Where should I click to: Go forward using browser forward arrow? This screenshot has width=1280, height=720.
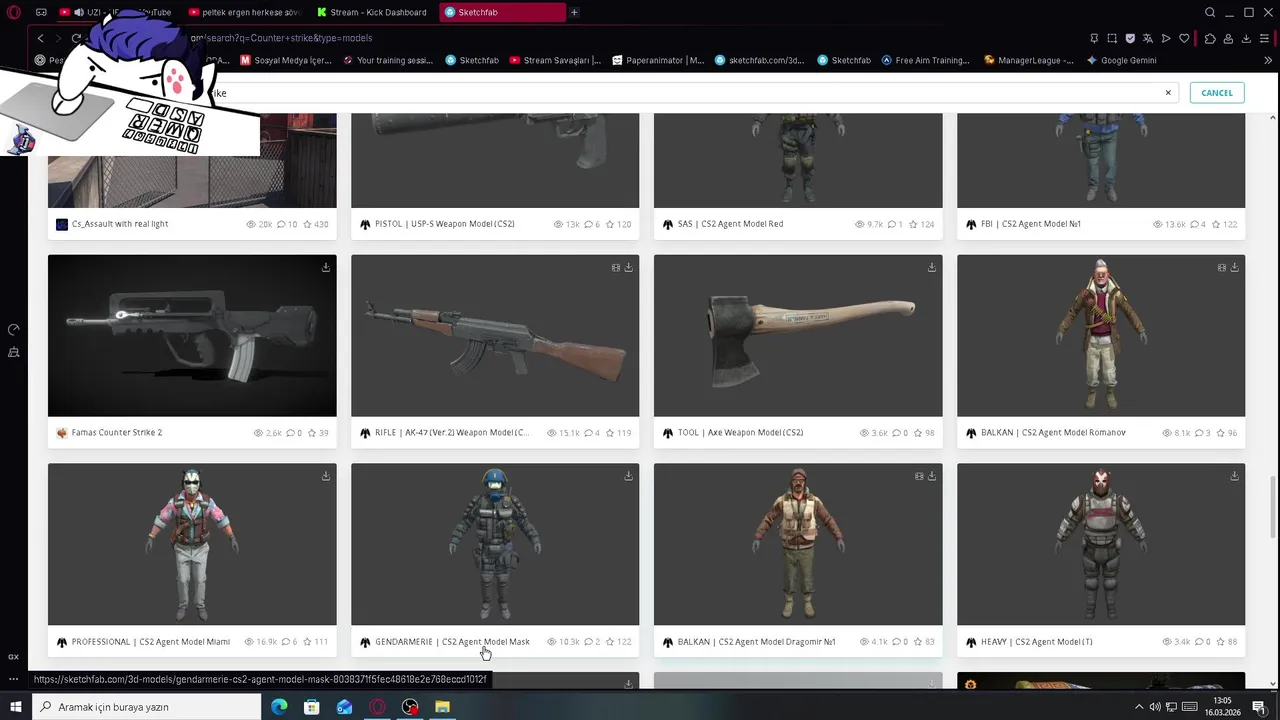[x=58, y=38]
